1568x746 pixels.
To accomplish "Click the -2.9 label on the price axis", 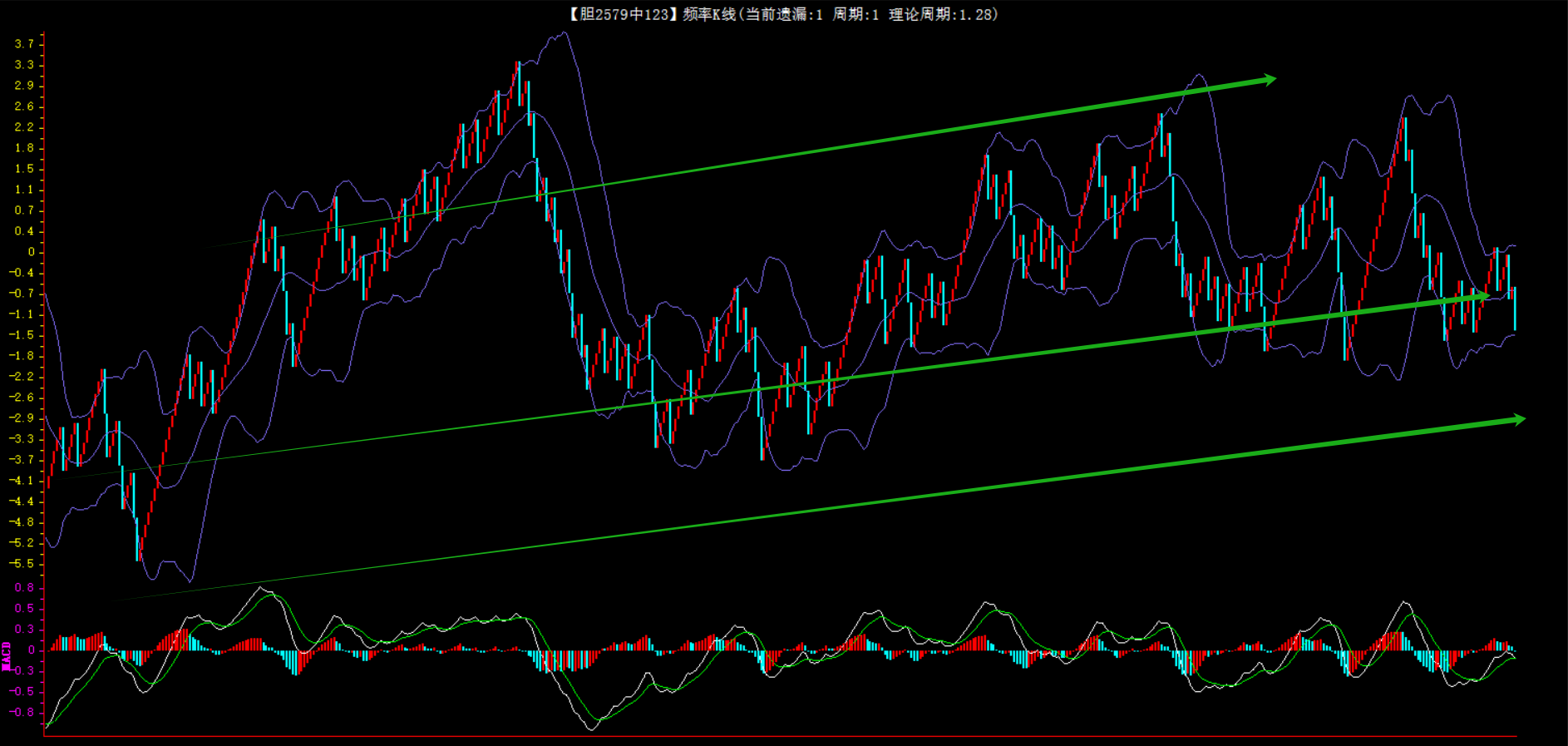I will coord(22,418).
